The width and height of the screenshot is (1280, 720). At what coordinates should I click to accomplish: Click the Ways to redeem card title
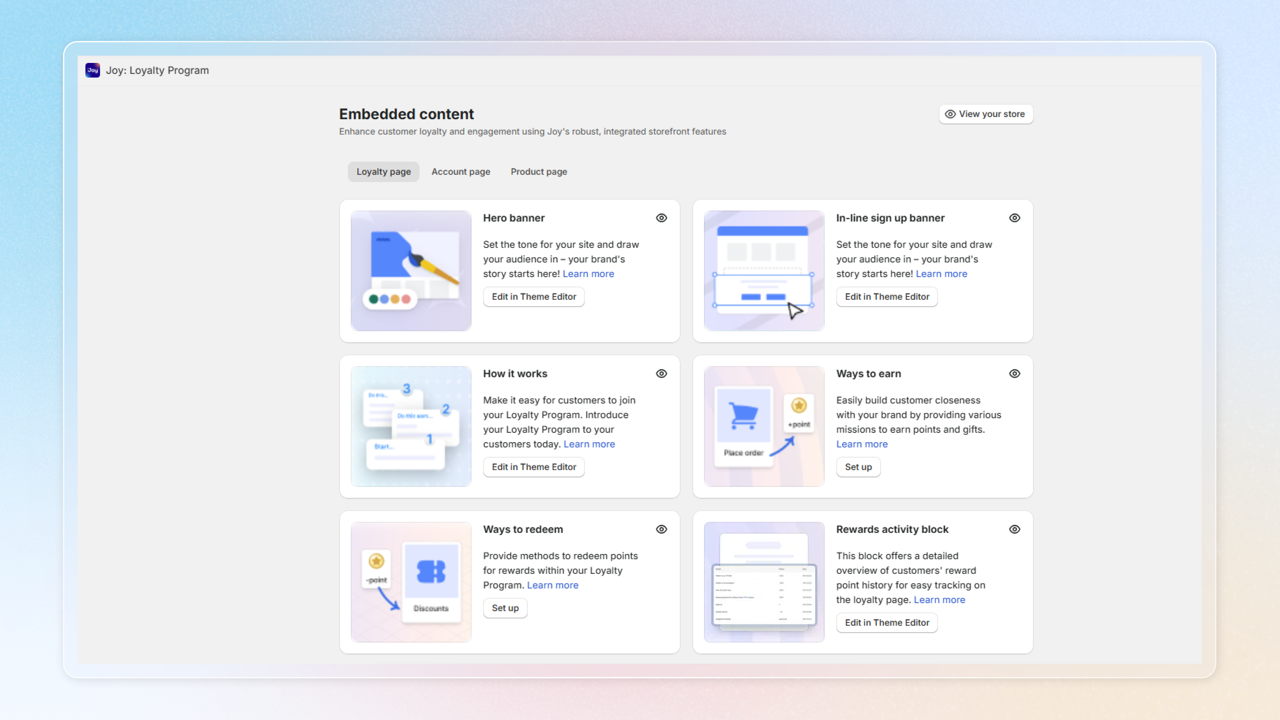[x=523, y=530]
